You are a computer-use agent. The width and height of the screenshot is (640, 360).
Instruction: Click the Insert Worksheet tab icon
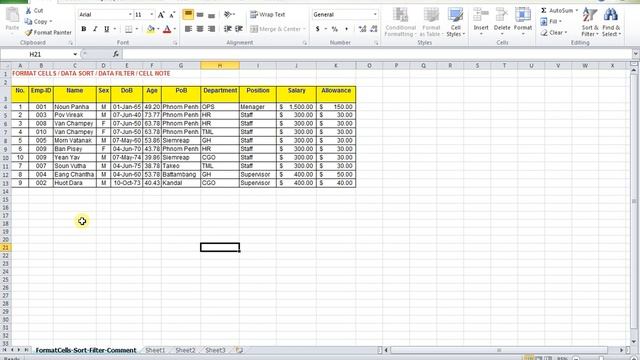coord(239,350)
